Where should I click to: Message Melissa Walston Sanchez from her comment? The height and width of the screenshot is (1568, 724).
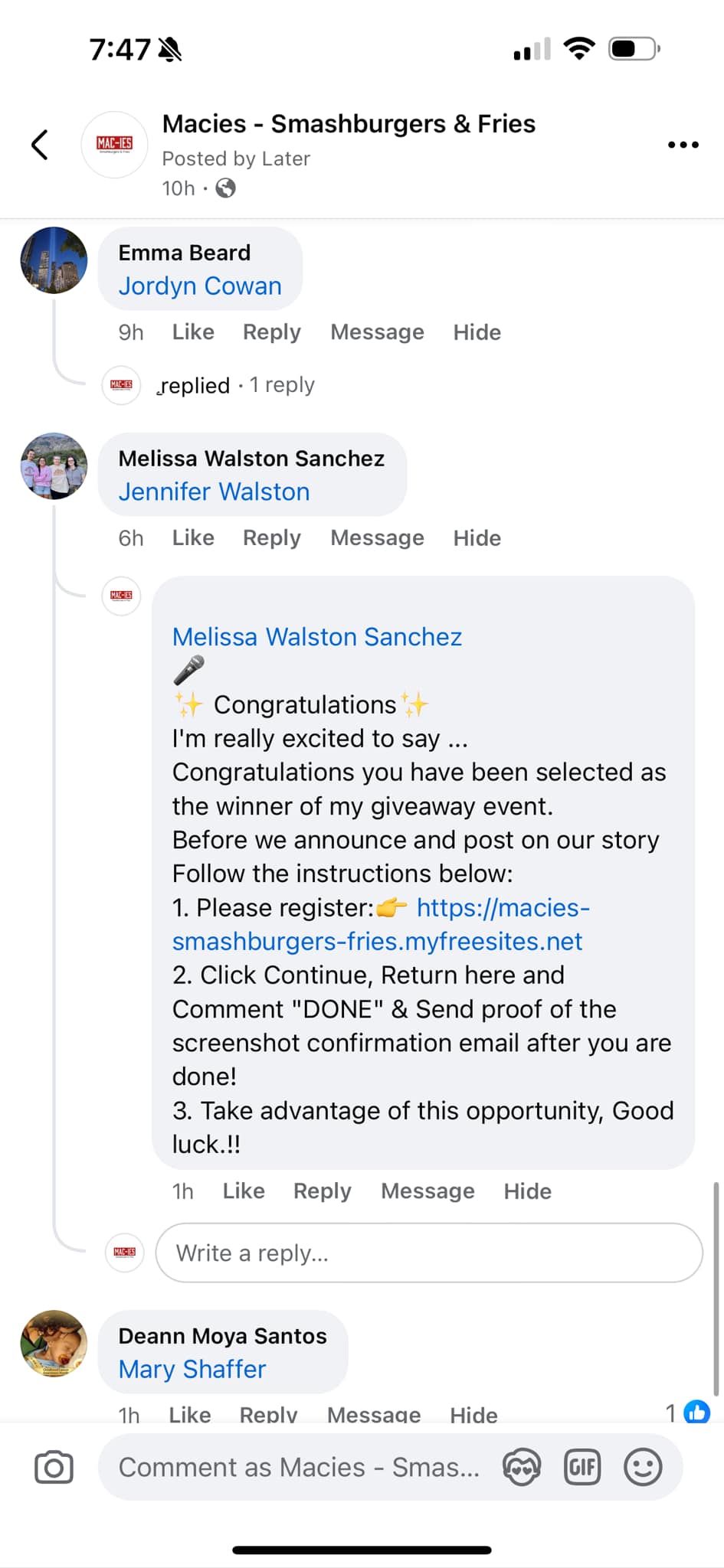377,538
